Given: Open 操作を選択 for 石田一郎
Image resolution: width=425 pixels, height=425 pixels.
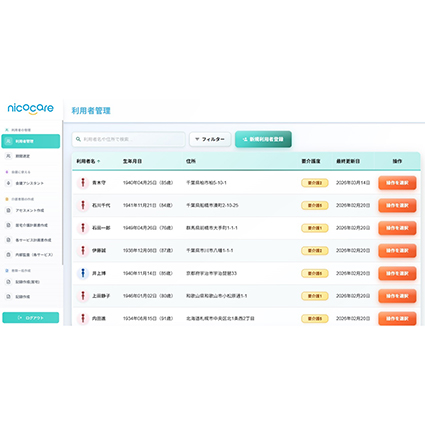Looking at the screenshot, I should tap(397, 228).
